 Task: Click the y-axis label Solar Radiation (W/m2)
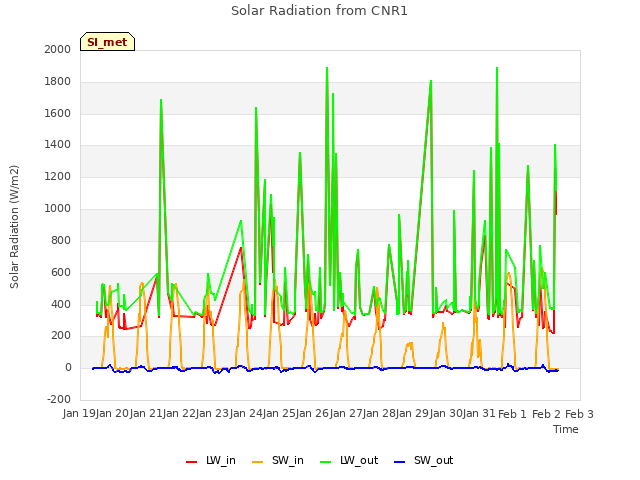pyautogui.click(x=14, y=227)
